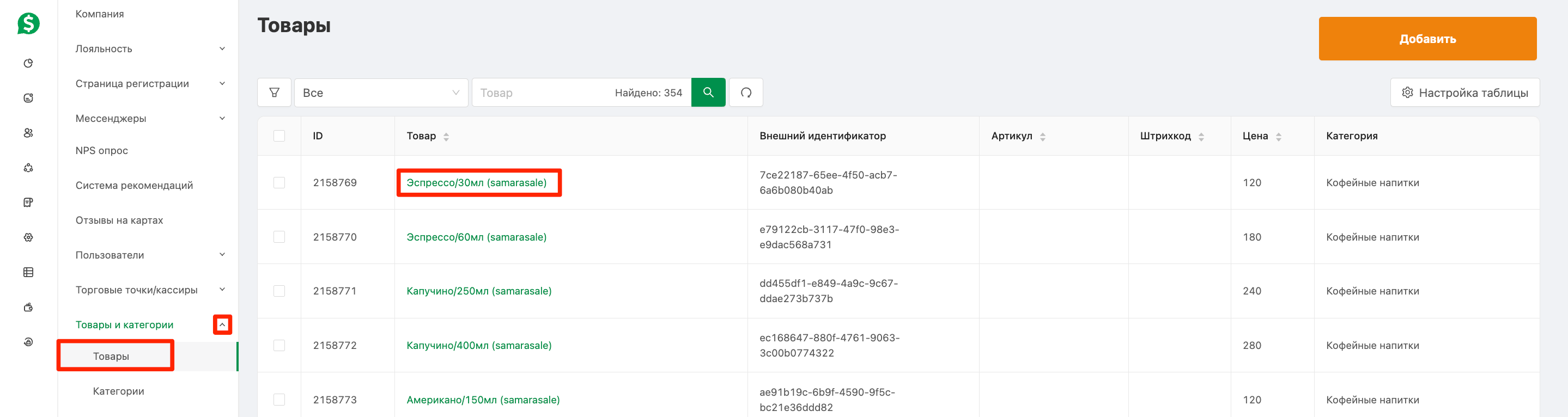Open Система рекомендаций menu item
Image resolution: width=1568 pixels, height=417 pixels.
[134, 186]
